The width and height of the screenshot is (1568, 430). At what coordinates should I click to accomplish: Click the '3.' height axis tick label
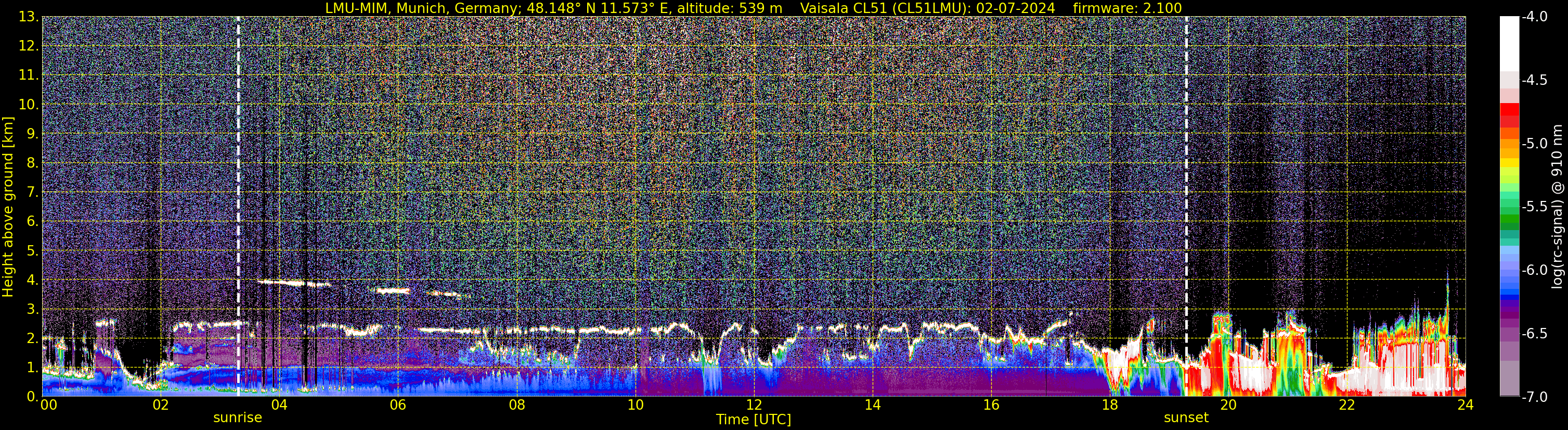[32, 309]
